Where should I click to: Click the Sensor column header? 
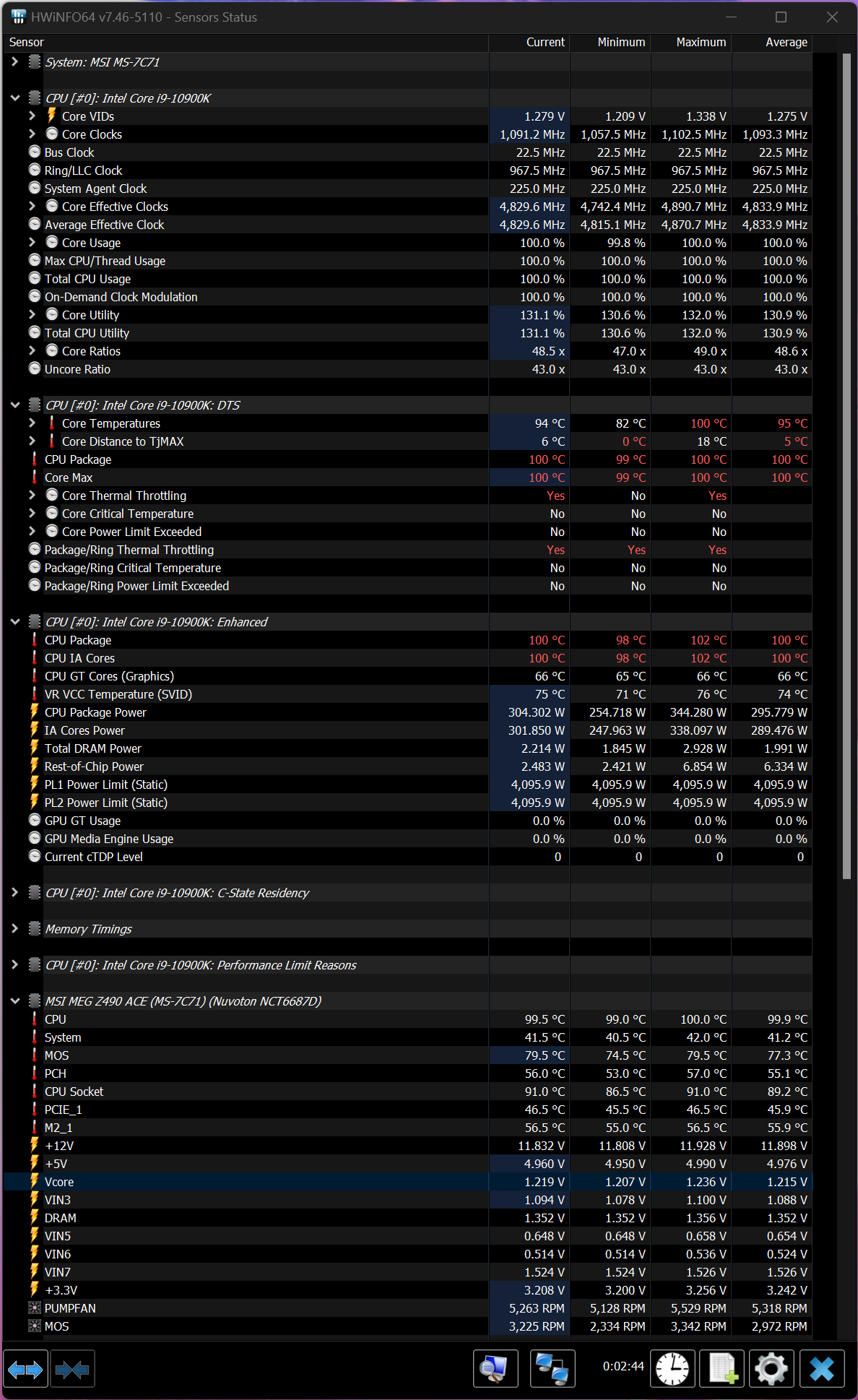[x=246, y=43]
